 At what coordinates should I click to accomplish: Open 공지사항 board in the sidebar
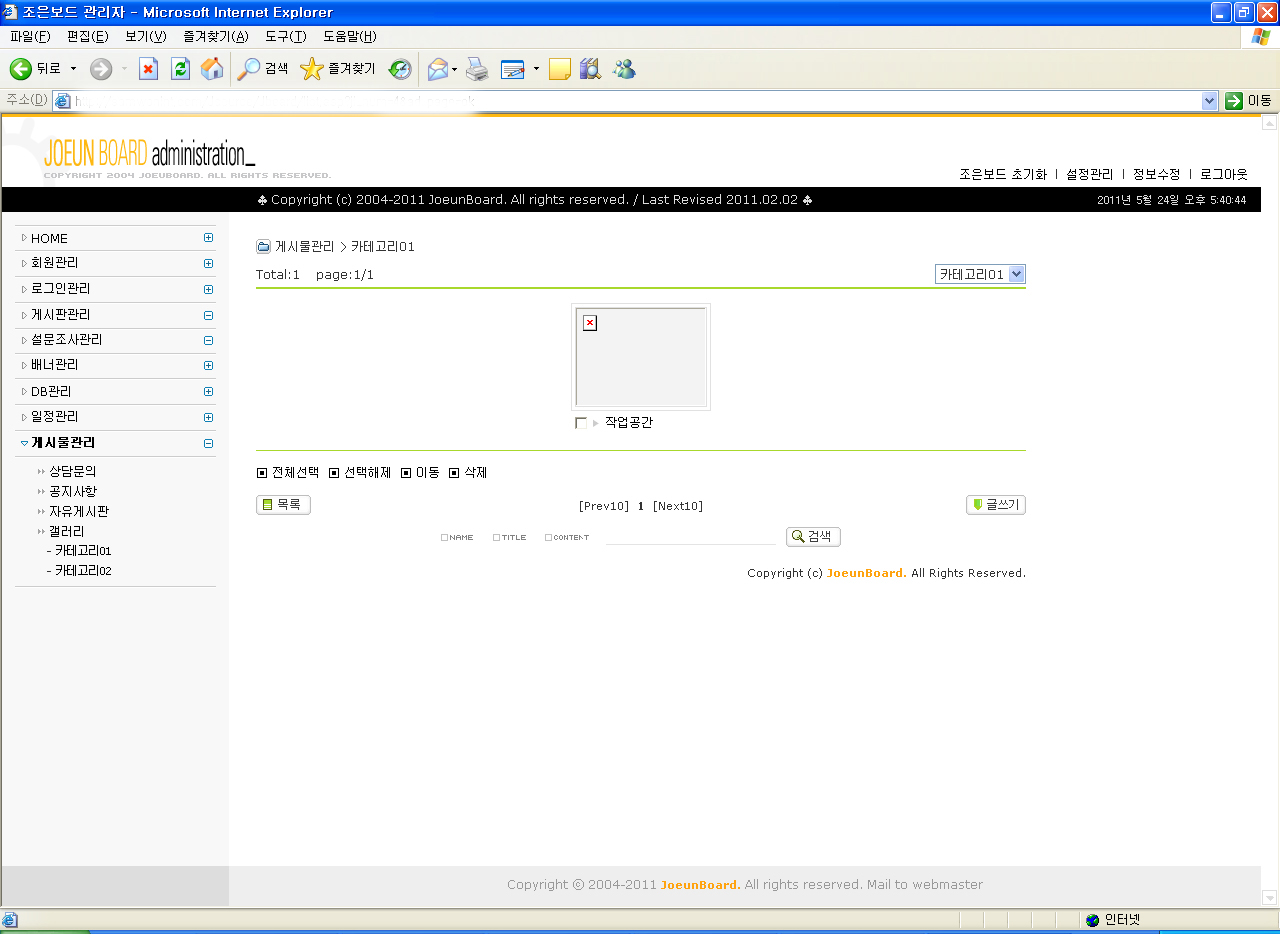point(73,491)
